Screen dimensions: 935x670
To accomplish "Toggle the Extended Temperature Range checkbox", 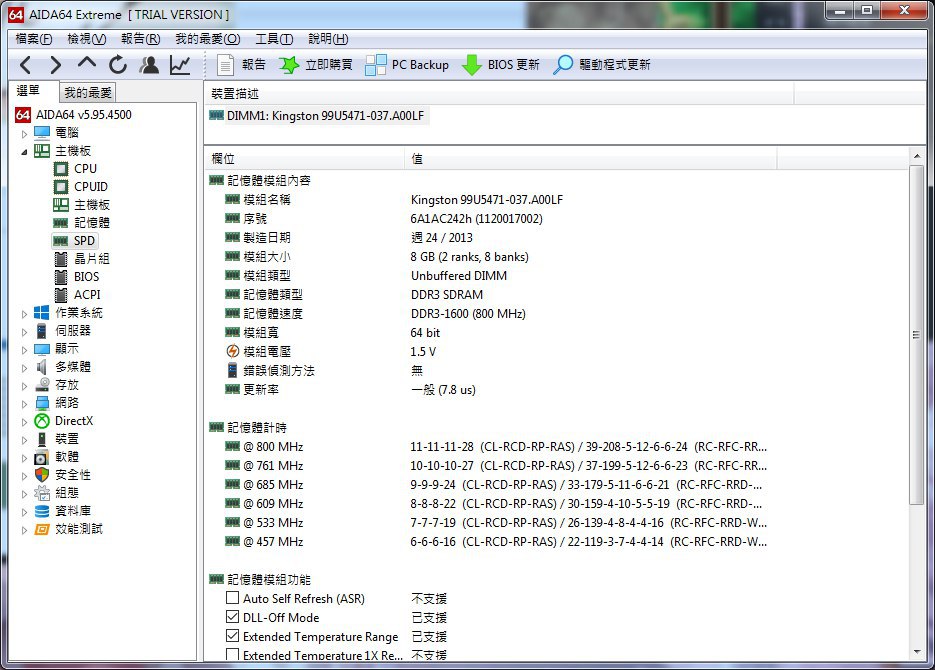I will [x=232, y=636].
